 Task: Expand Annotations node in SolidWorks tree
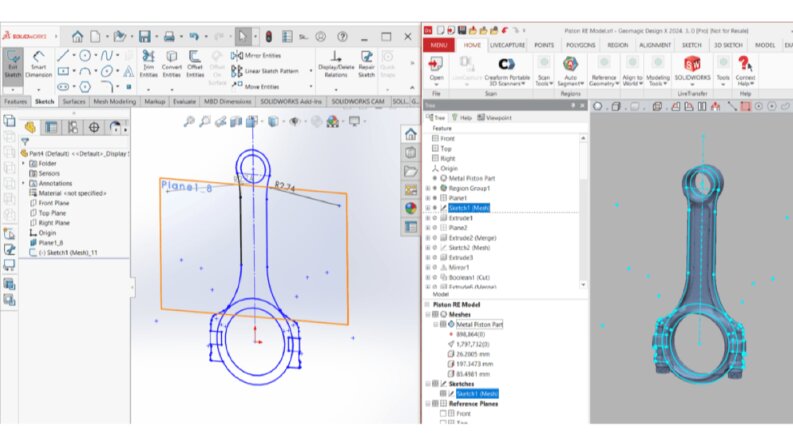(23, 183)
